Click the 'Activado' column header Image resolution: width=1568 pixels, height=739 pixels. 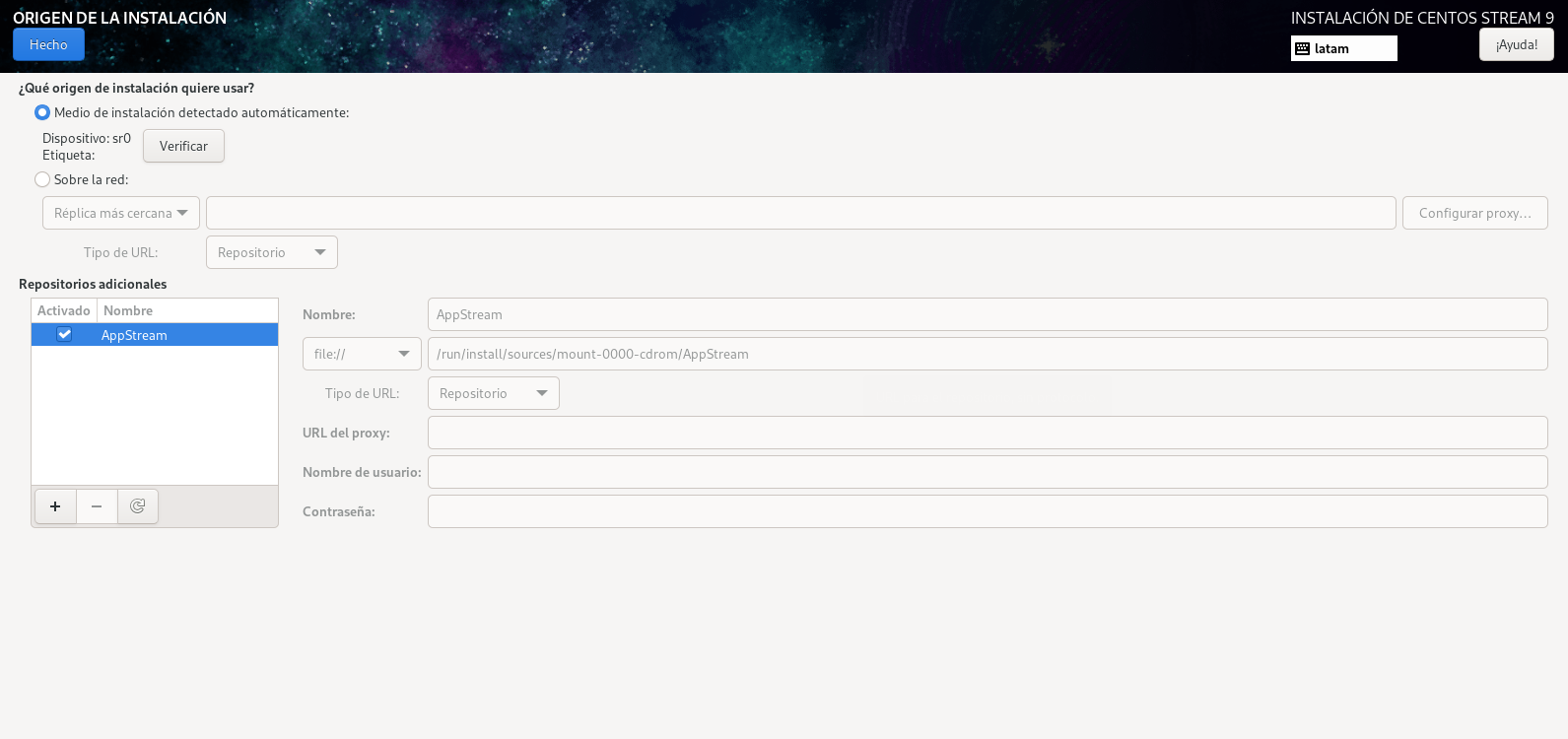point(64,310)
